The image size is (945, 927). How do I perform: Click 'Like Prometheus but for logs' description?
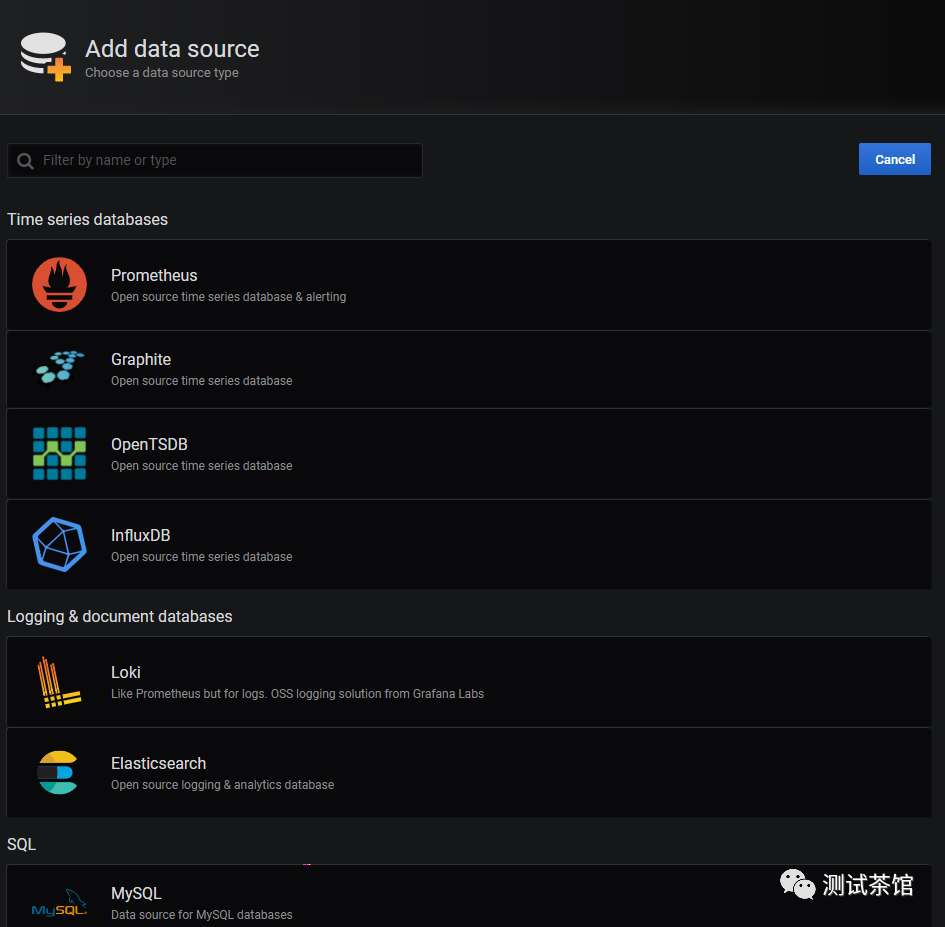tap(297, 694)
